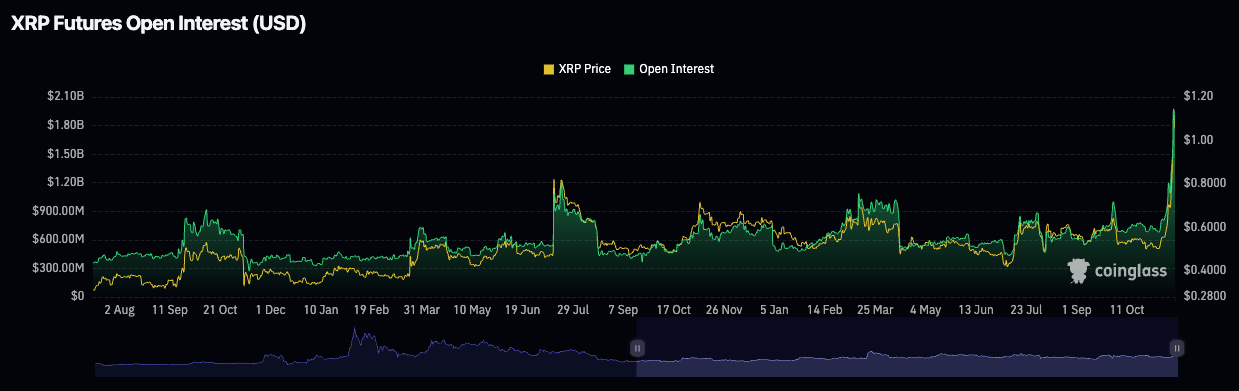Click the $0 axis label

[x=78, y=296]
